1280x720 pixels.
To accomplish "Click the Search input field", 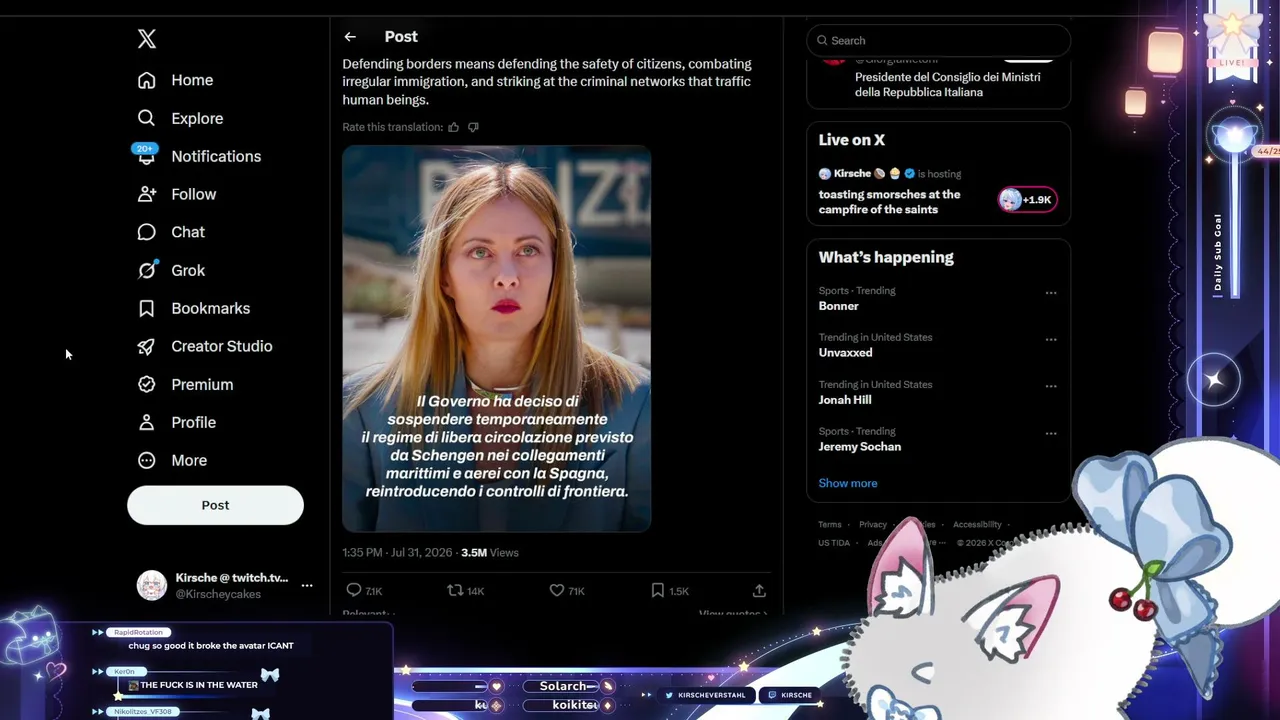I will point(938,40).
